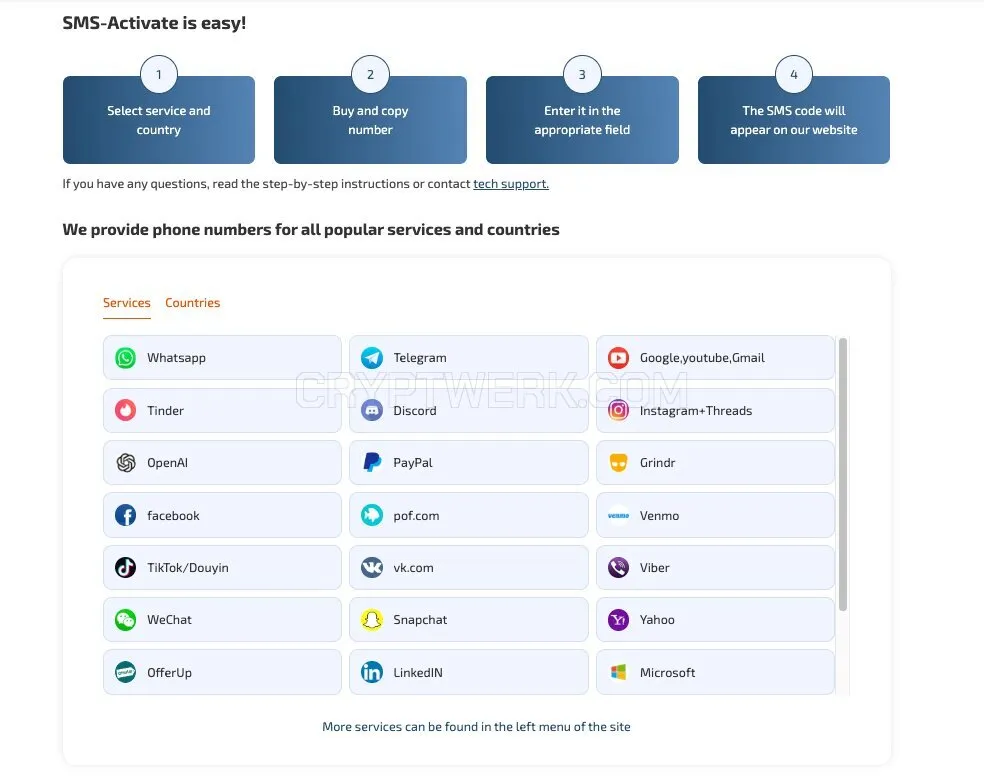Click the Tinder flame icon
The height and width of the screenshot is (781, 984).
coord(126,410)
